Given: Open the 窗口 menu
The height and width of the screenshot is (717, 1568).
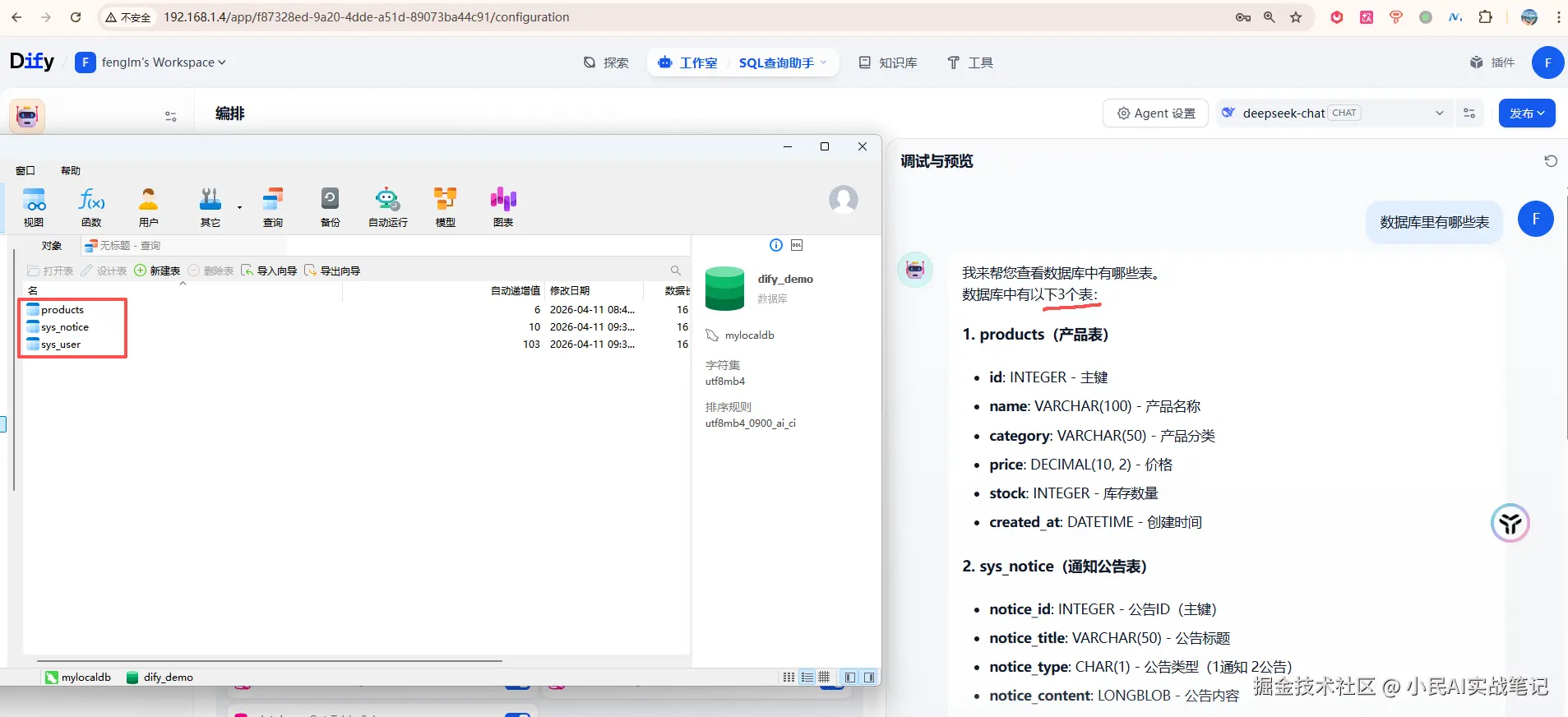Looking at the screenshot, I should tap(25, 170).
